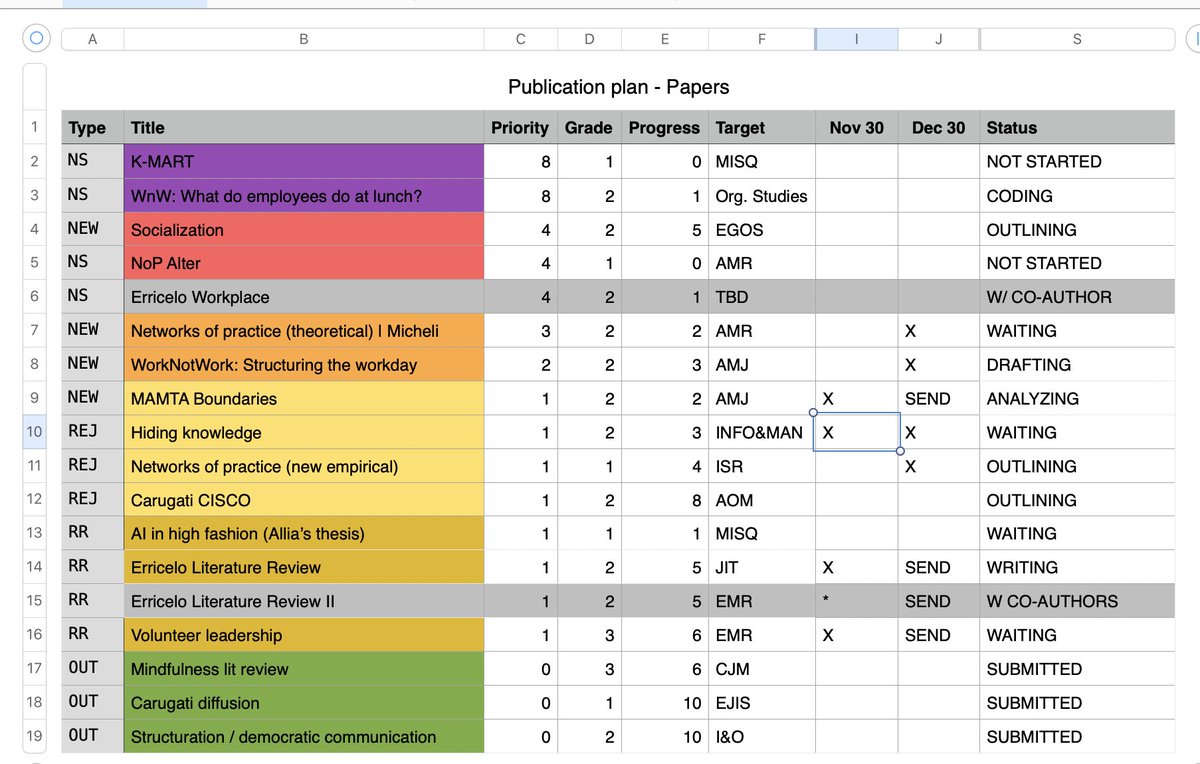
Task: Click the 'Status' header cell
Action: 1077,128
